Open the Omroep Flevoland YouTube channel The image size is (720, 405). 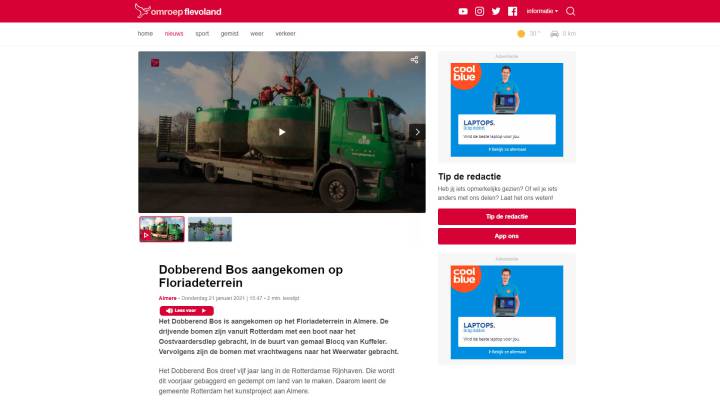(x=463, y=11)
